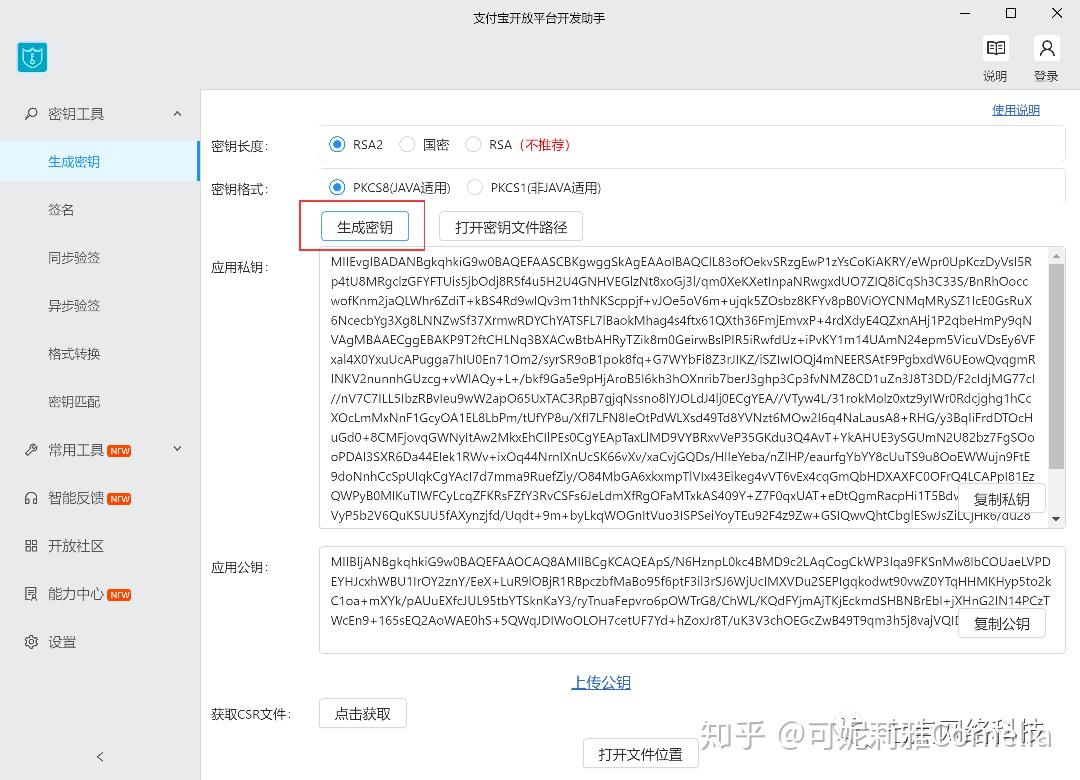This screenshot has height=780, width=1080.
Task: Click the 上传公钥 link
Action: click(601, 682)
